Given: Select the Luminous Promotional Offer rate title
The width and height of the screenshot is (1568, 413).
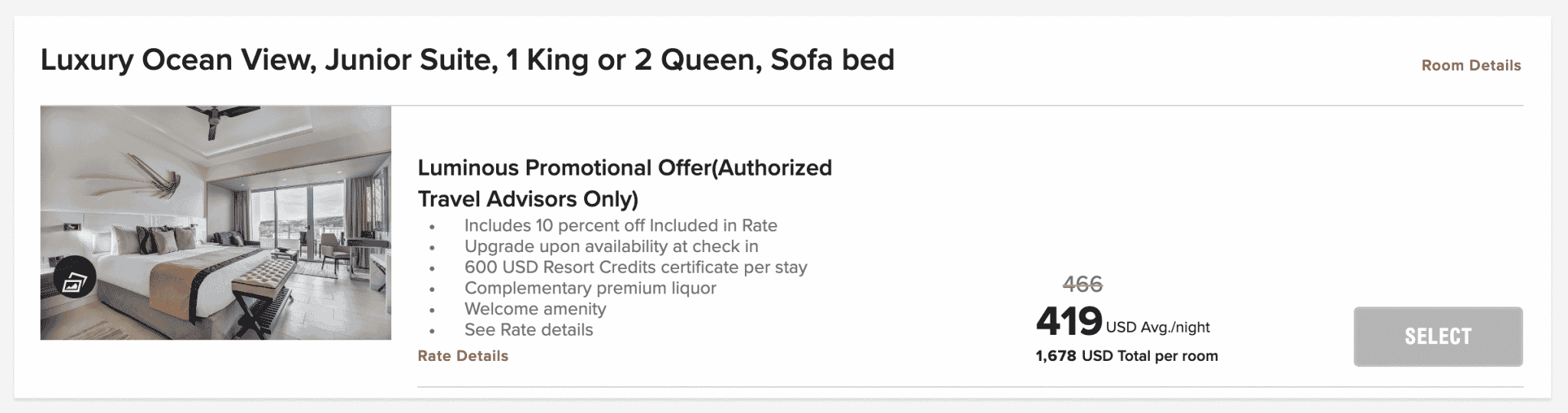Looking at the screenshot, I should (x=624, y=183).
